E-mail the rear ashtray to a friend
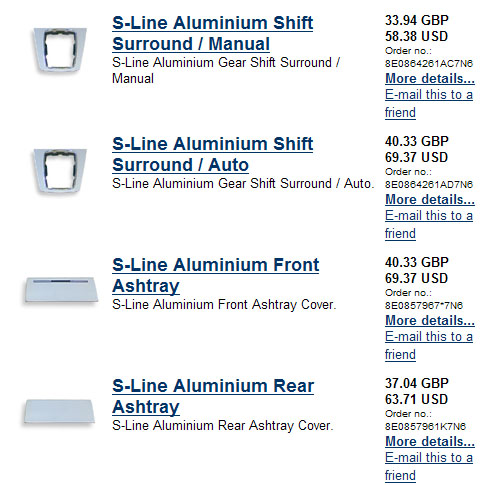 [x=429, y=466]
